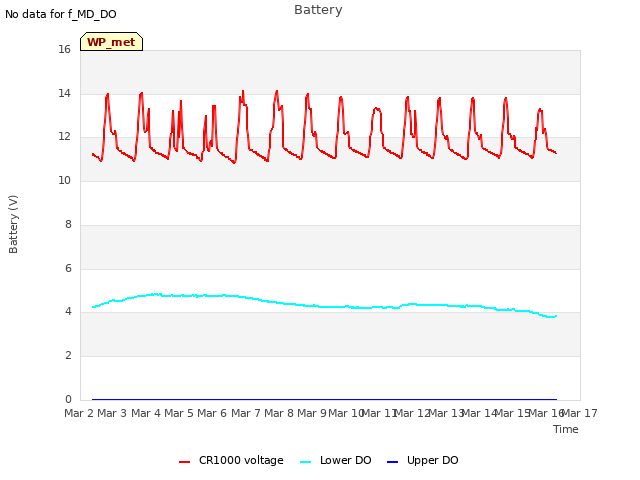The height and width of the screenshot is (480, 640).
Task: Click the Time axis label
Action: tap(566, 429)
